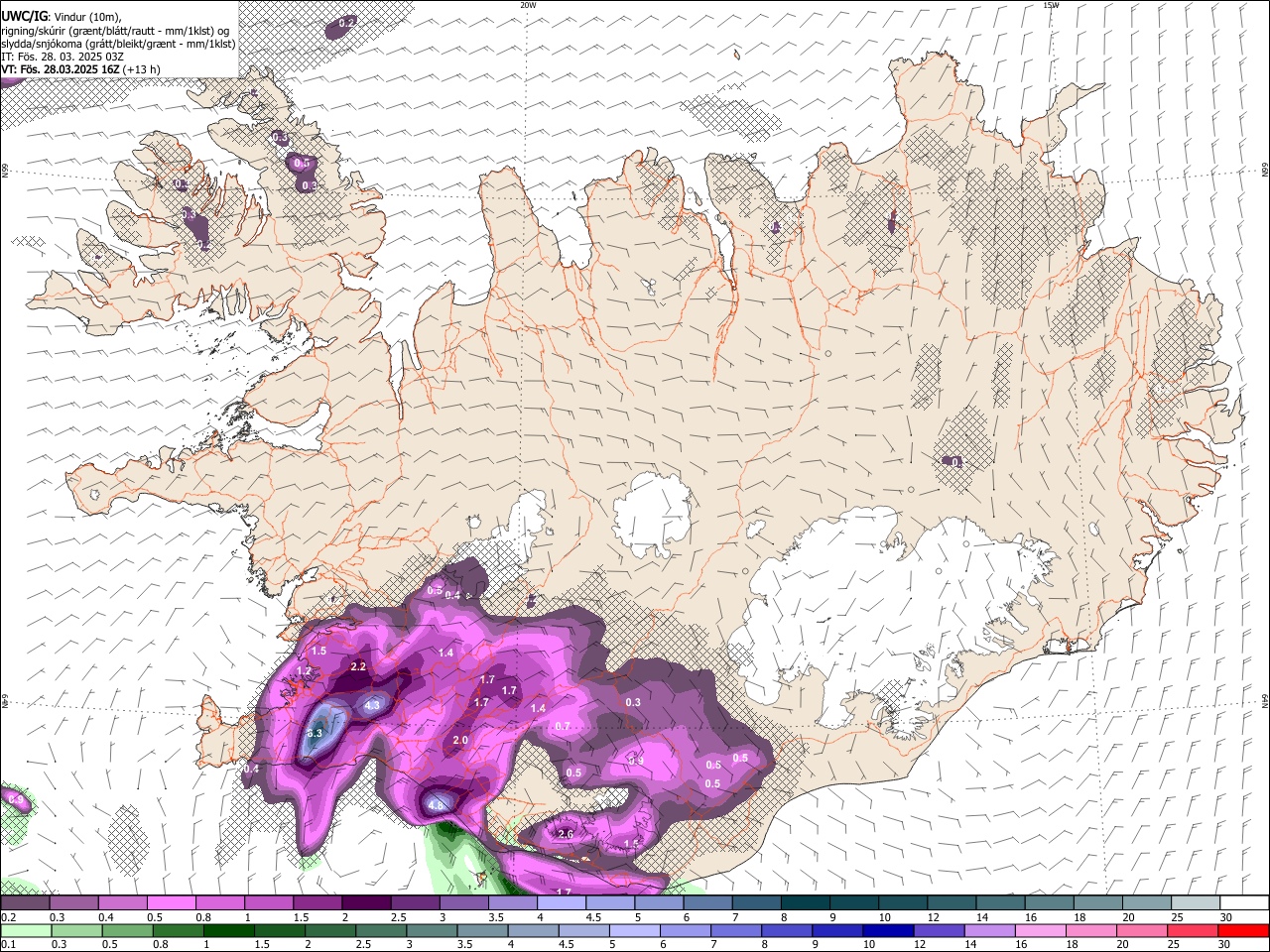
Task: Select purple-scale swatch between 12 and 14
Action: click(x=952, y=902)
